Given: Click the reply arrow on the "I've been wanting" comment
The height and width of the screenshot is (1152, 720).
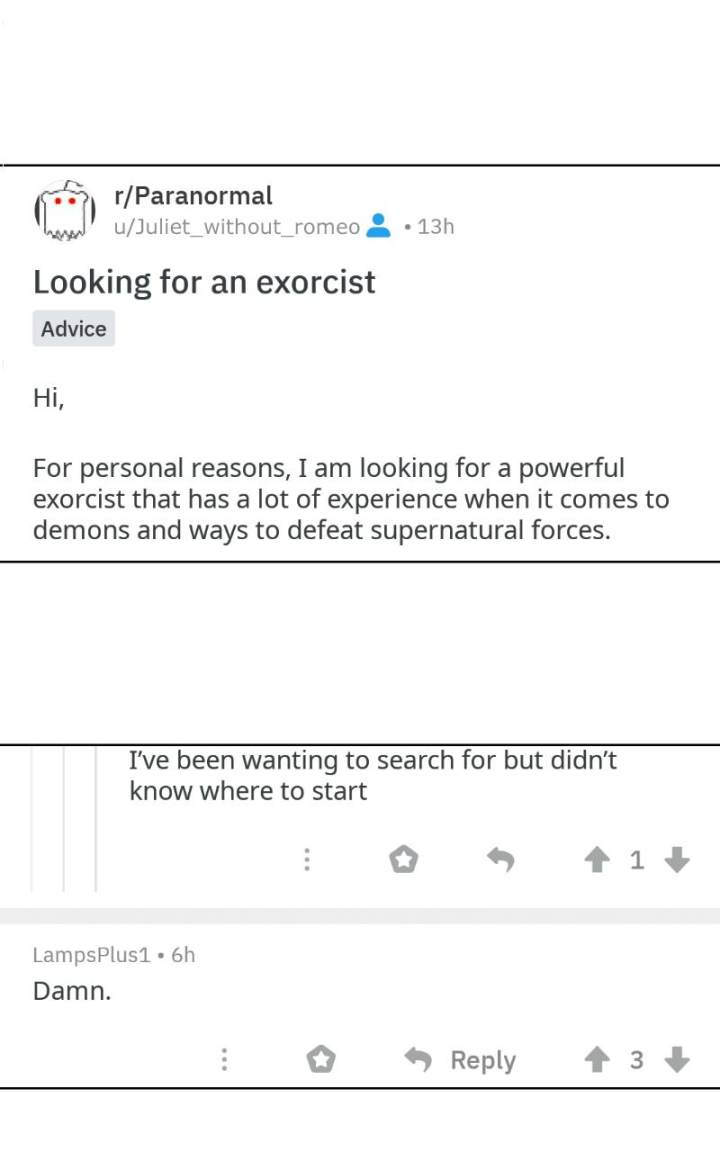Looking at the screenshot, I should pyautogui.click(x=500, y=859).
